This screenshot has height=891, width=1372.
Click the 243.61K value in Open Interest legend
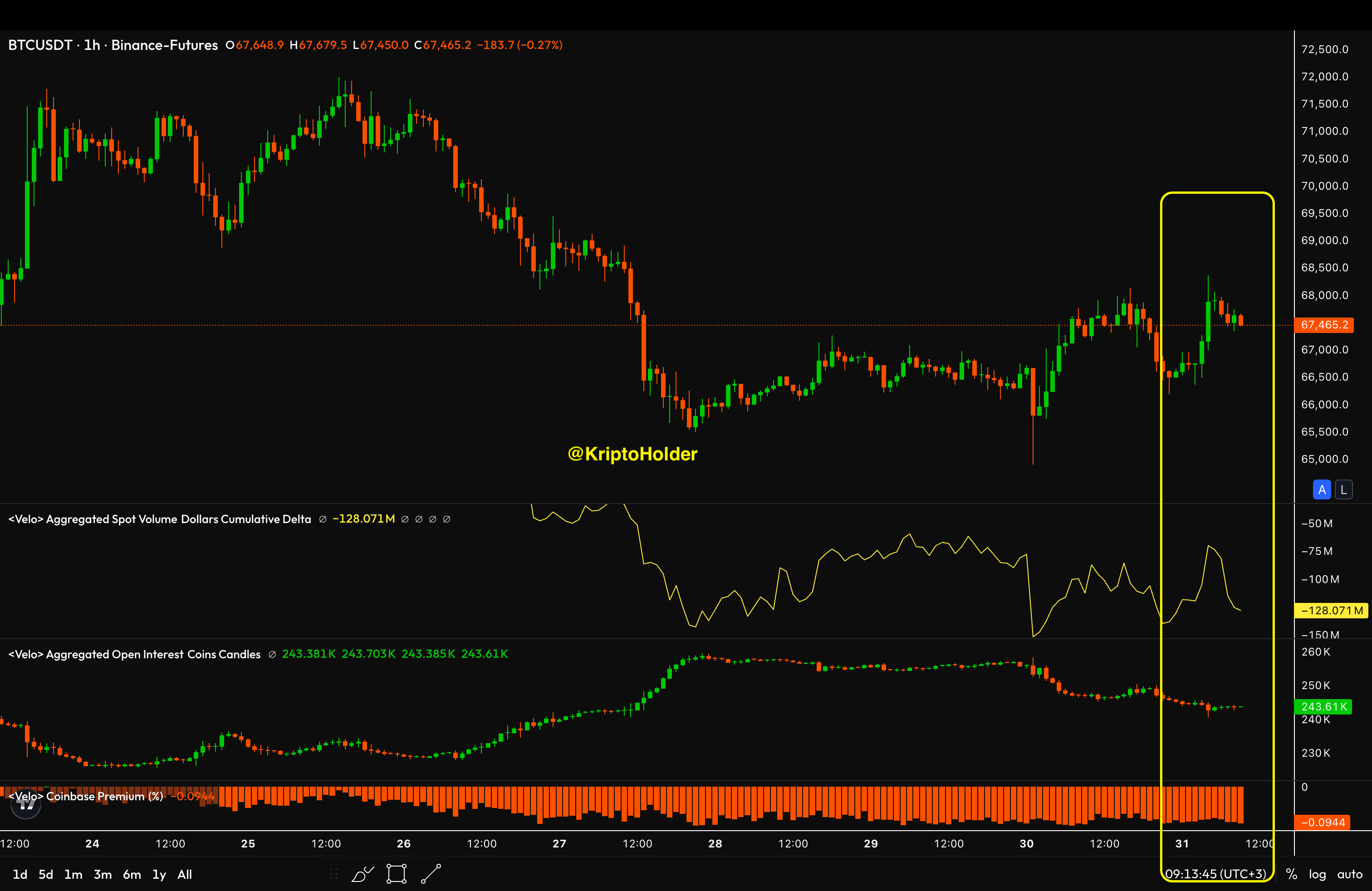tap(485, 654)
